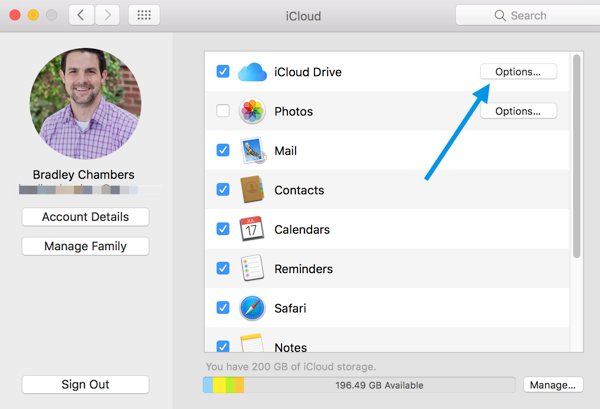
Task: Show all preferences with grid button
Action: pyautogui.click(x=144, y=15)
